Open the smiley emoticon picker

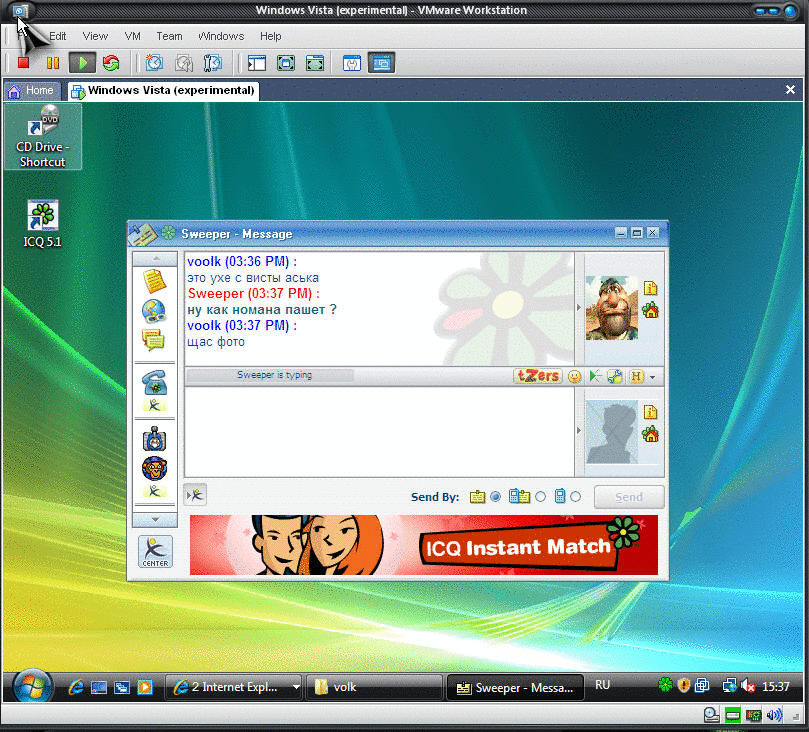[x=574, y=377]
